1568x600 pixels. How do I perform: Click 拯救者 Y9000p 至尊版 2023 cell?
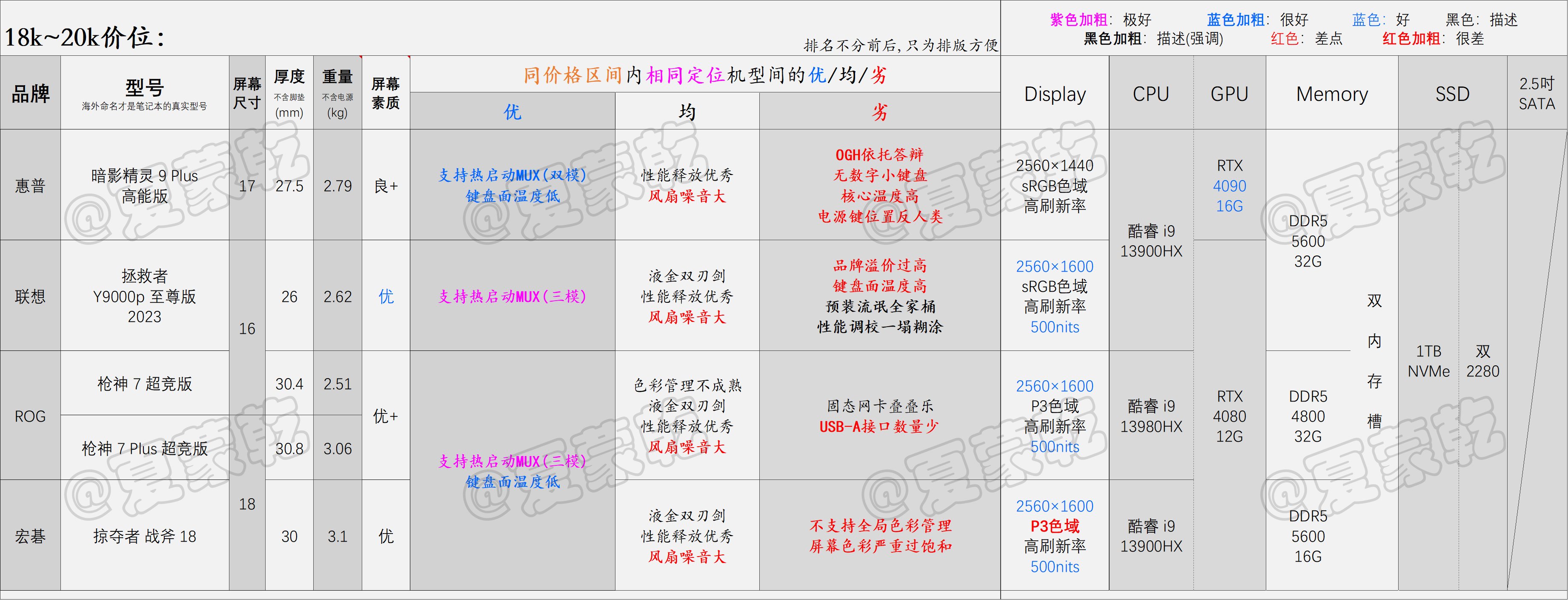coord(144,296)
